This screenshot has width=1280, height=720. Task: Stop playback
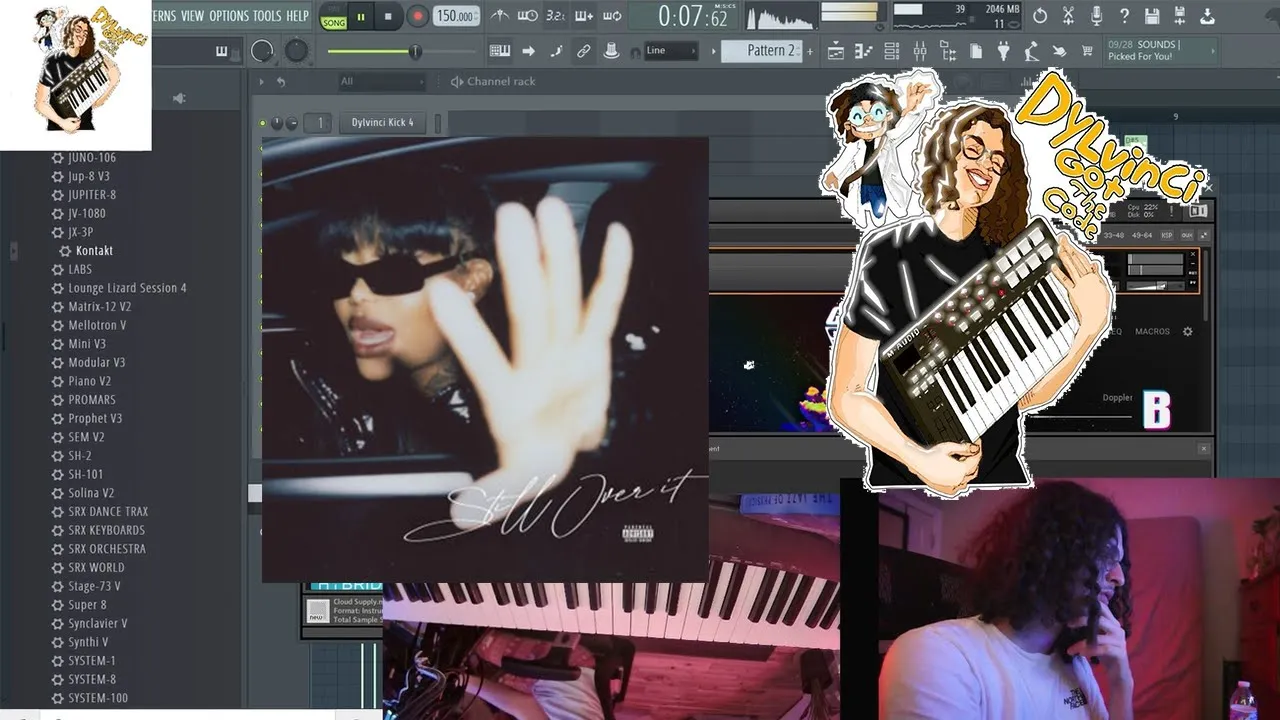(388, 17)
